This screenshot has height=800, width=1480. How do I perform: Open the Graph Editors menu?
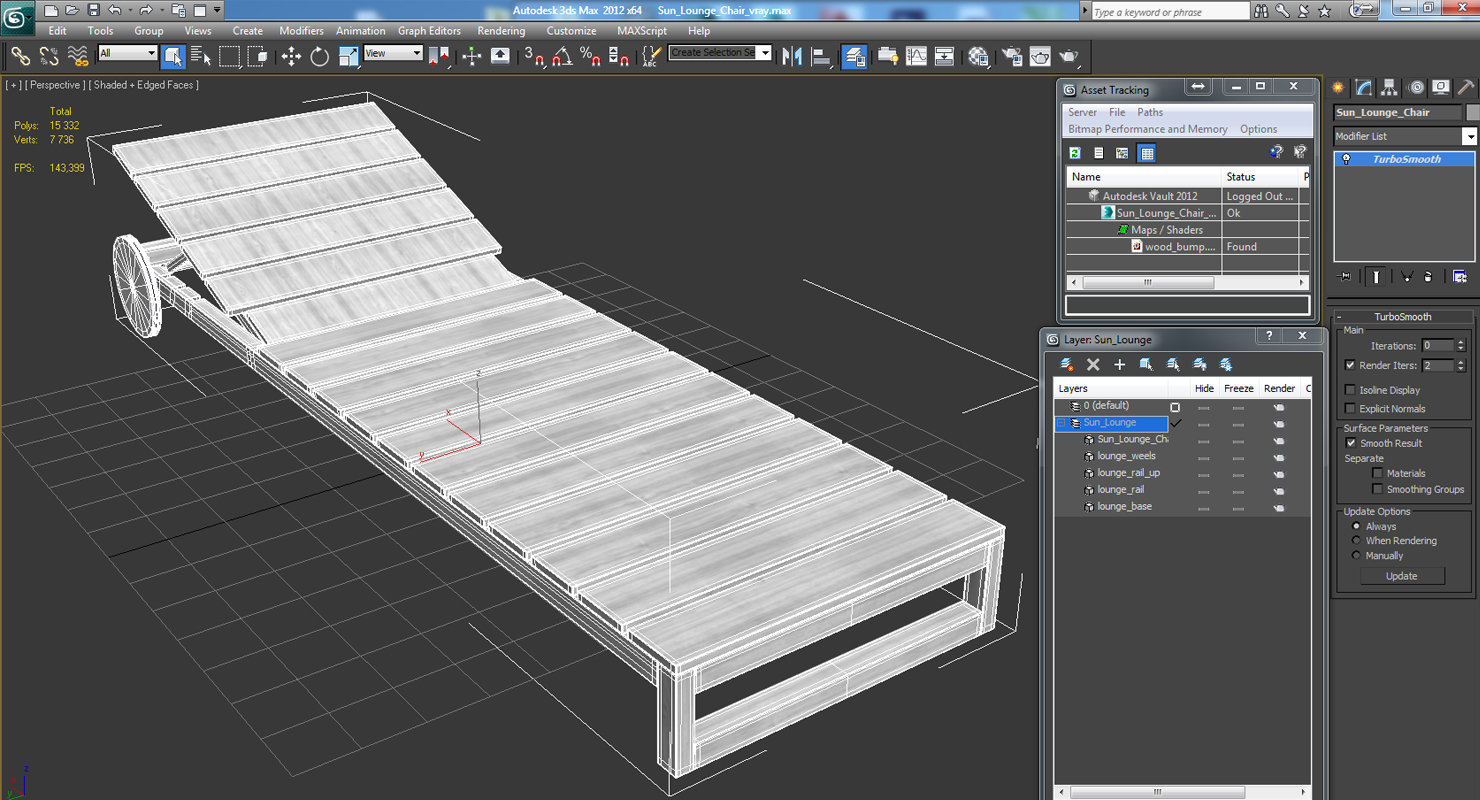[x=429, y=31]
